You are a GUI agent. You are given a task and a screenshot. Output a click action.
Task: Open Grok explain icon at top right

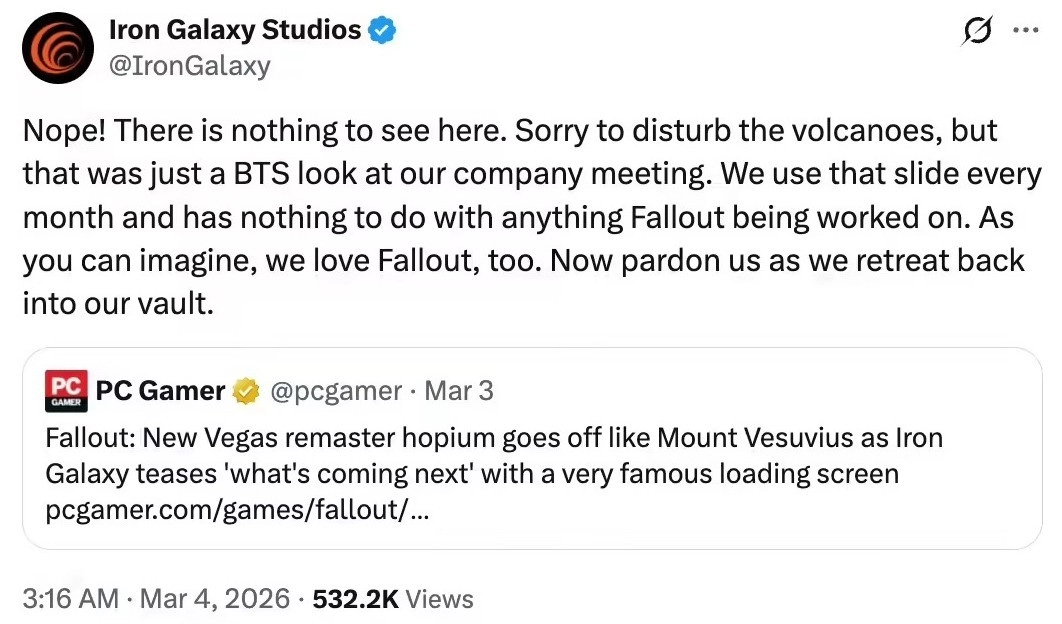(976, 32)
